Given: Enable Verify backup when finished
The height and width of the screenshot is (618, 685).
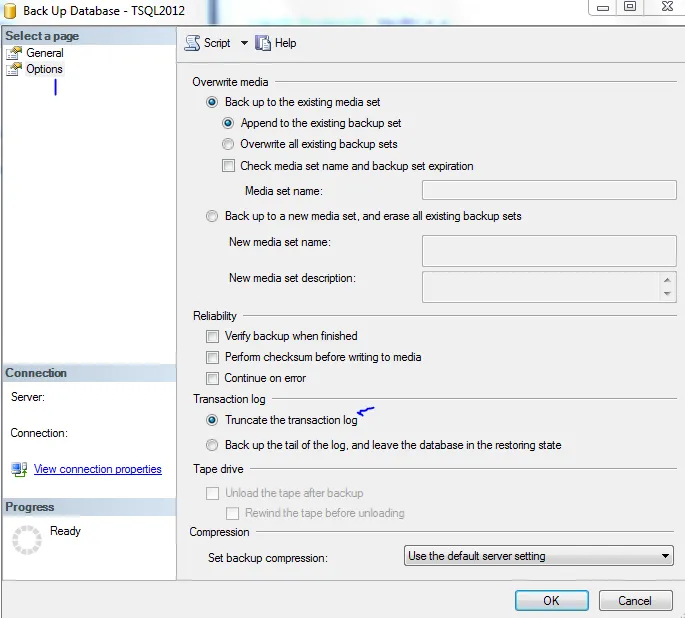Looking at the screenshot, I should [212, 336].
